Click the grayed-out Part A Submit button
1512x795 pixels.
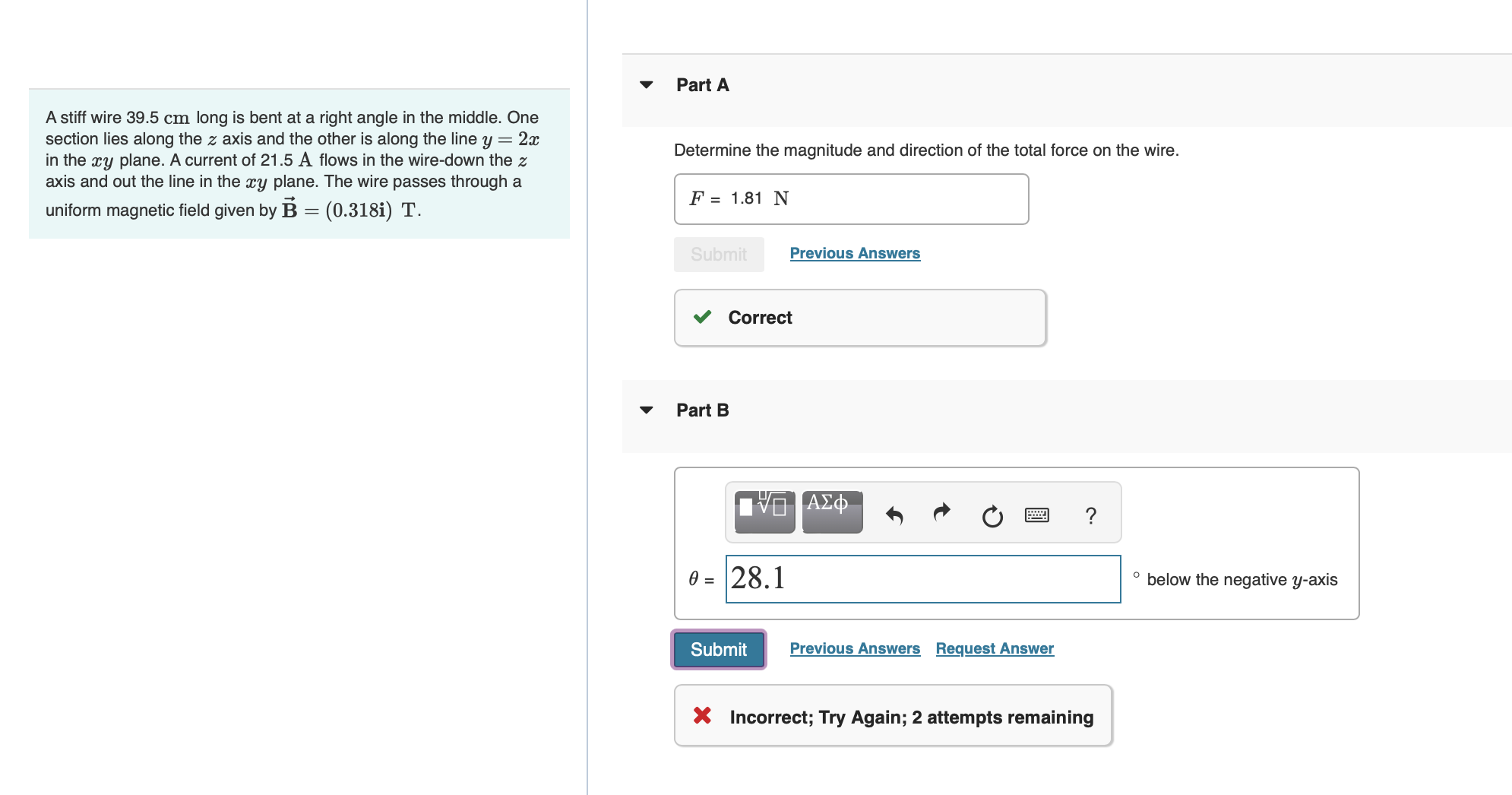[718, 255]
